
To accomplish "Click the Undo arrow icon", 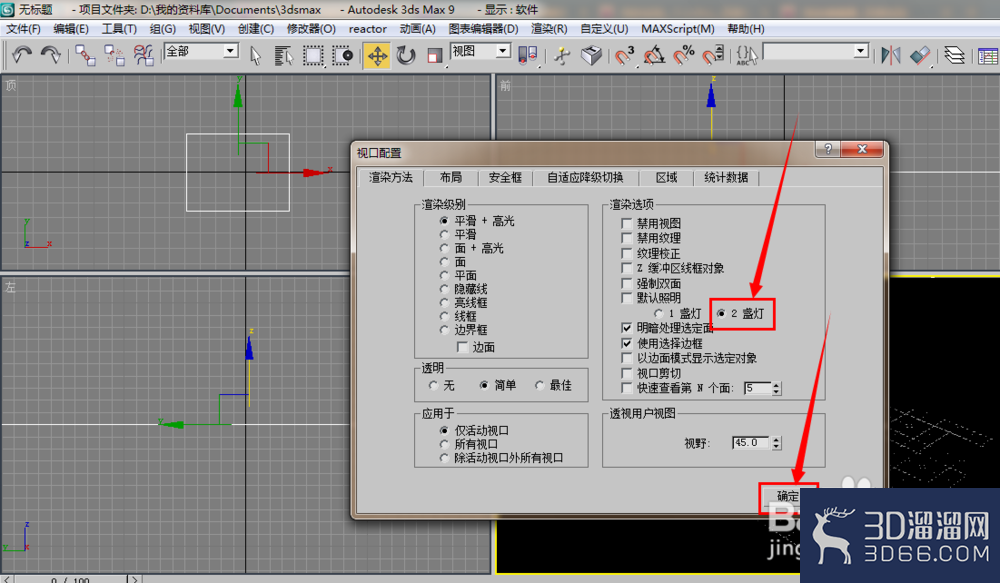I will click(22, 55).
